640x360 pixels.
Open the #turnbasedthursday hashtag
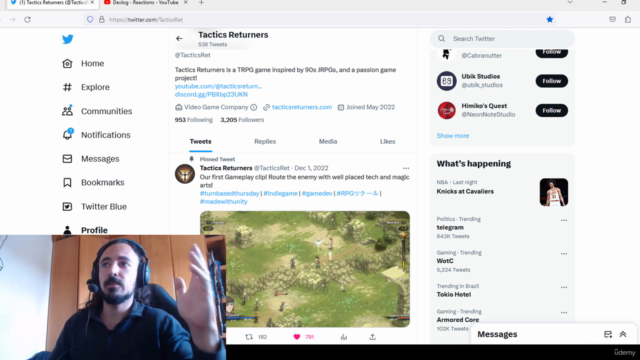coord(229,193)
